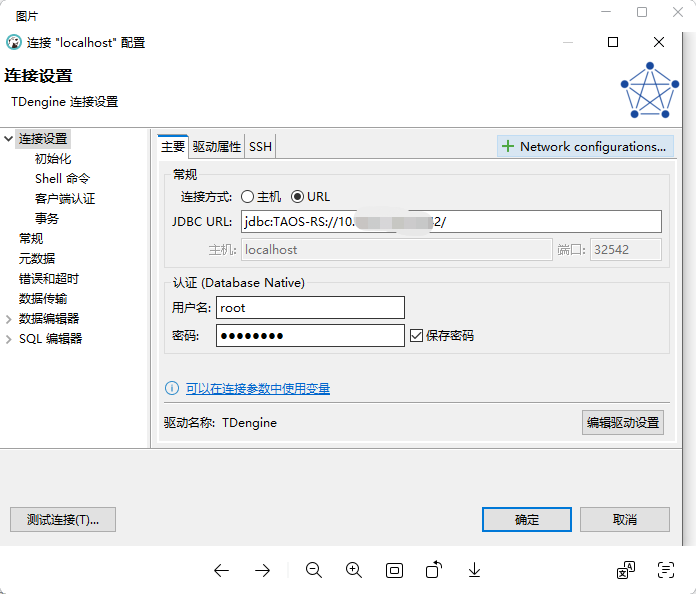Open the 常规 settings page
696x594 pixels.
pyautogui.click(x=31, y=238)
